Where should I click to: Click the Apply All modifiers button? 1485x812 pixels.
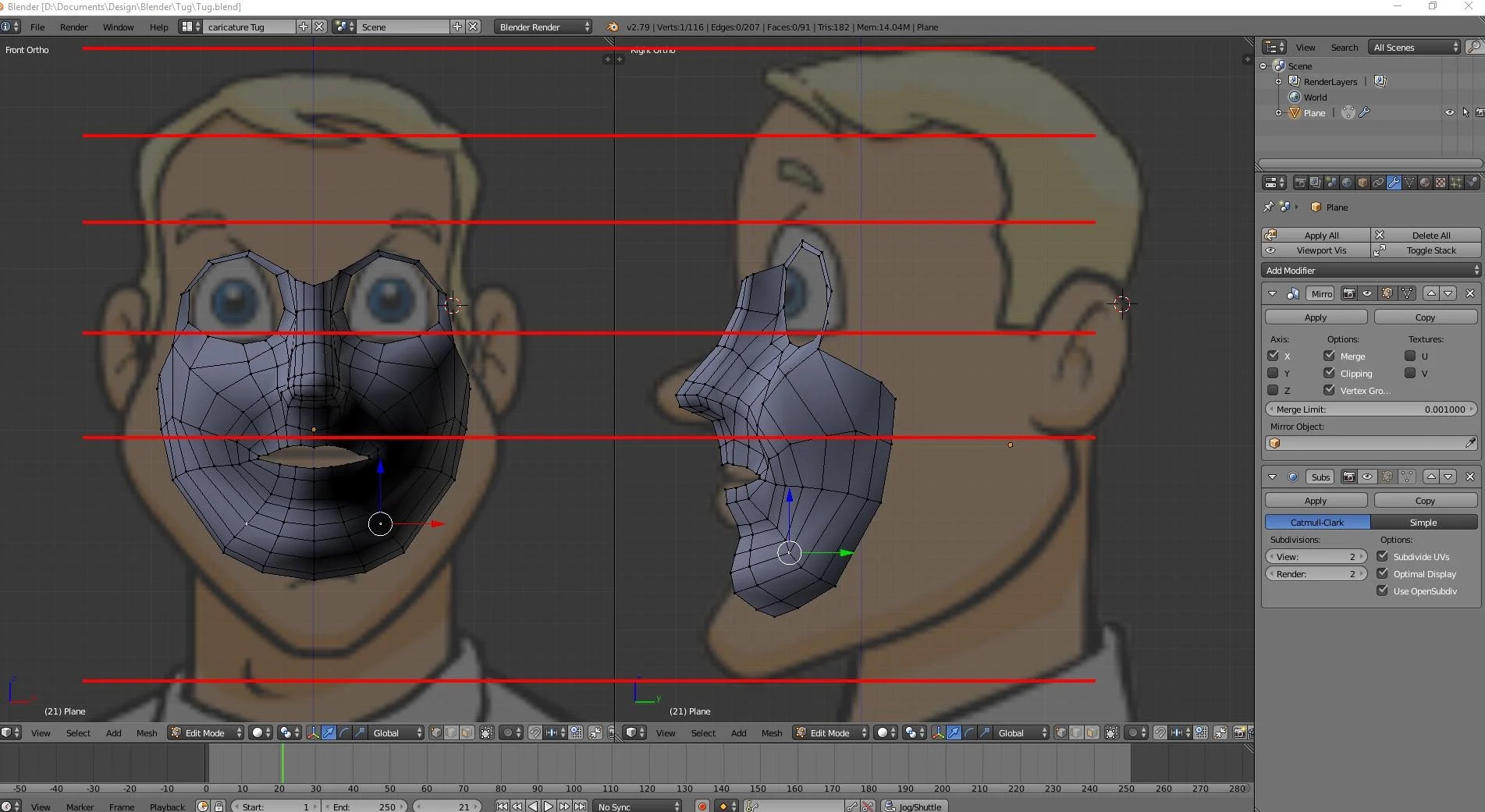pos(1316,235)
